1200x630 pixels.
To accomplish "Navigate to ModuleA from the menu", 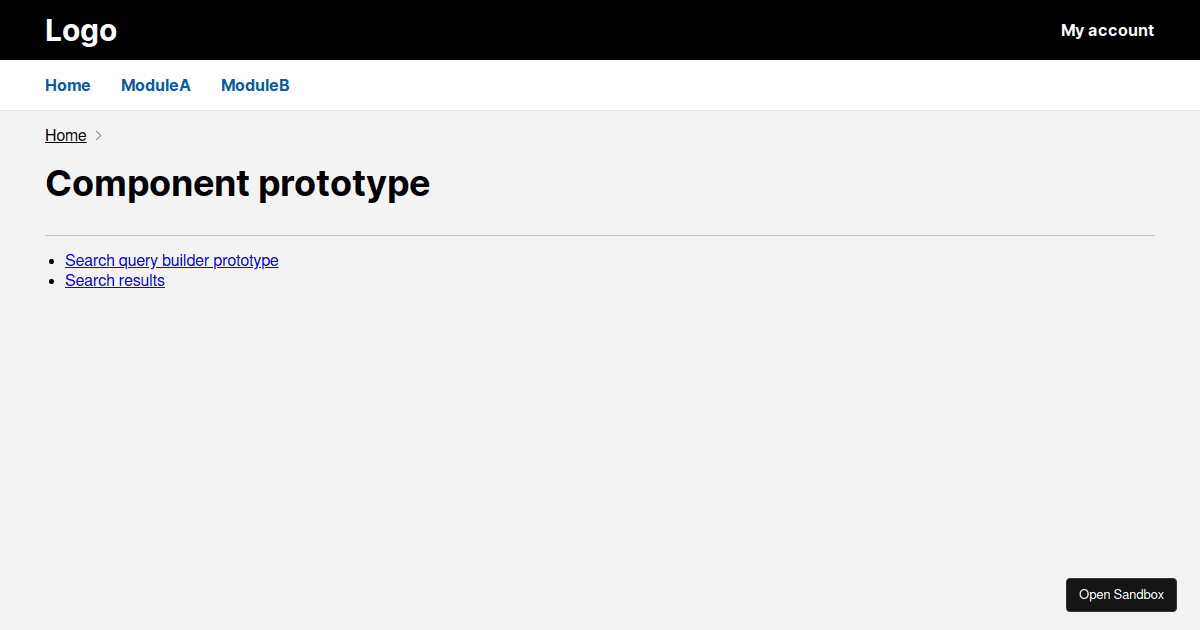I will pos(155,85).
